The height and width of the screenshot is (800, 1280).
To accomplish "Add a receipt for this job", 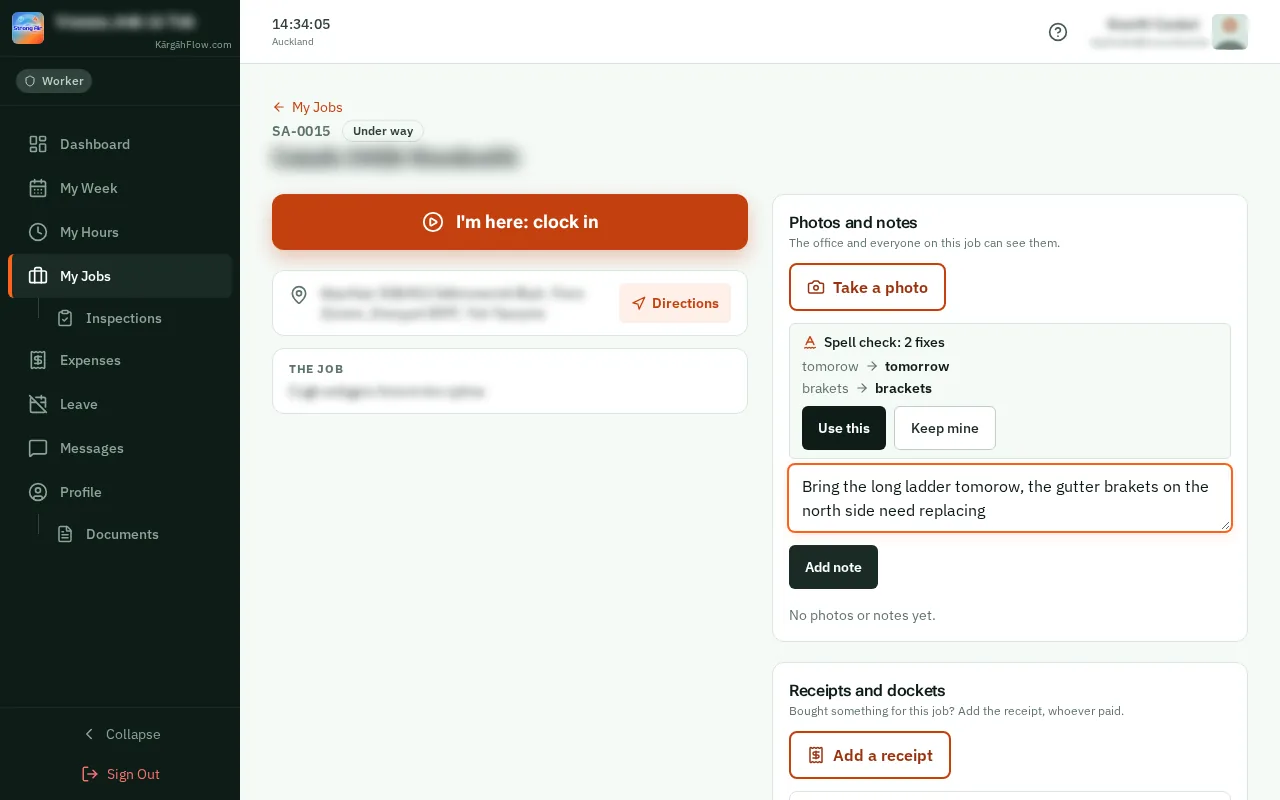I will [870, 755].
